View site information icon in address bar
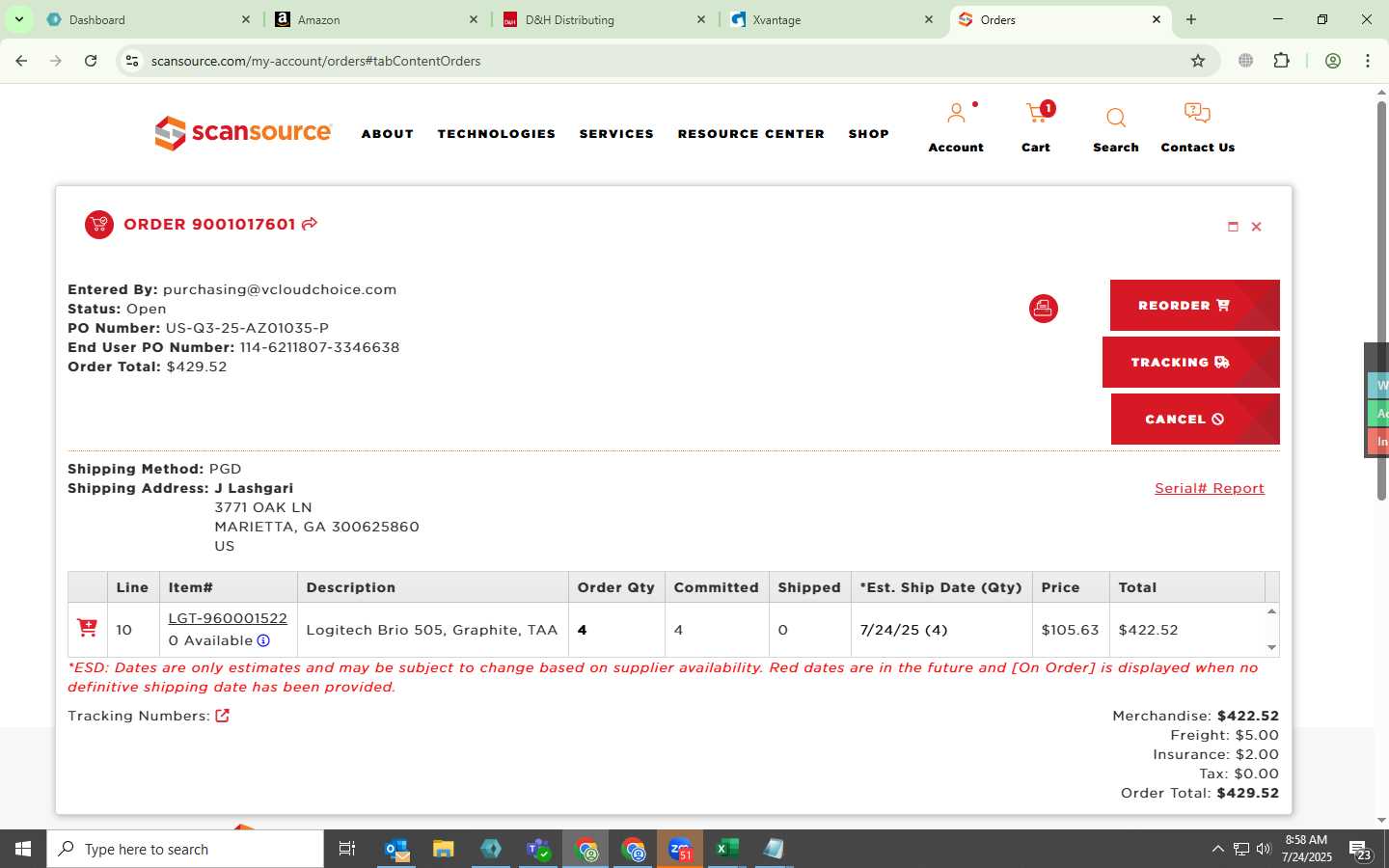 (132, 61)
